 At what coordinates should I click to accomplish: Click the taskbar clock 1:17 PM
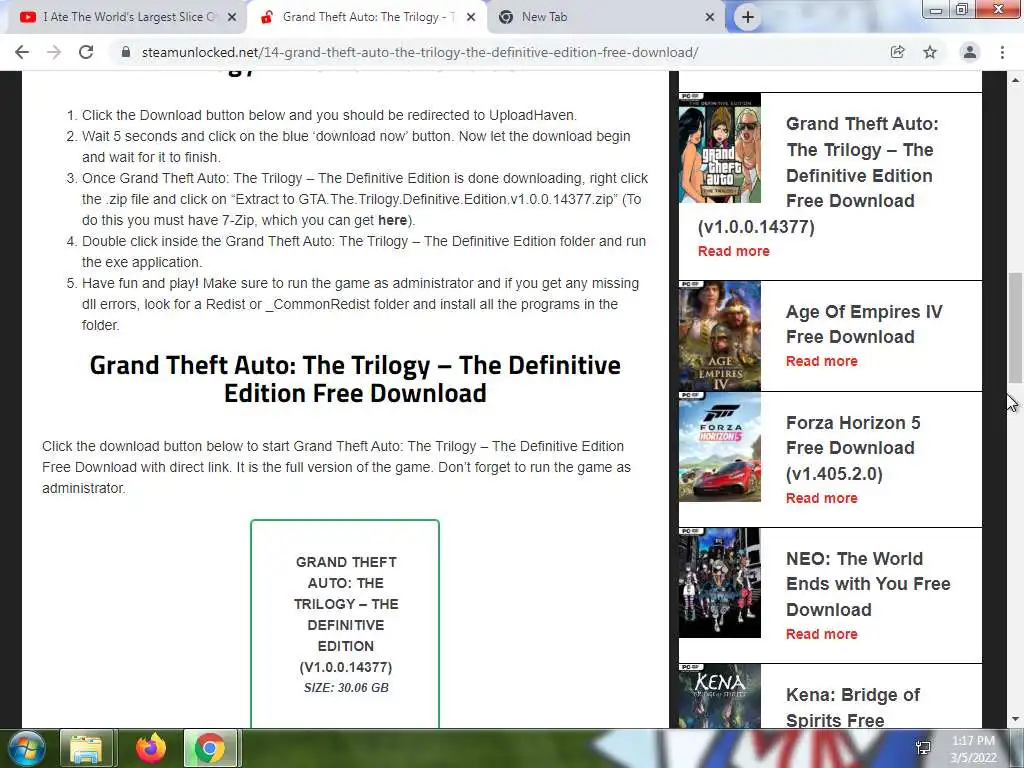coord(973,749)
